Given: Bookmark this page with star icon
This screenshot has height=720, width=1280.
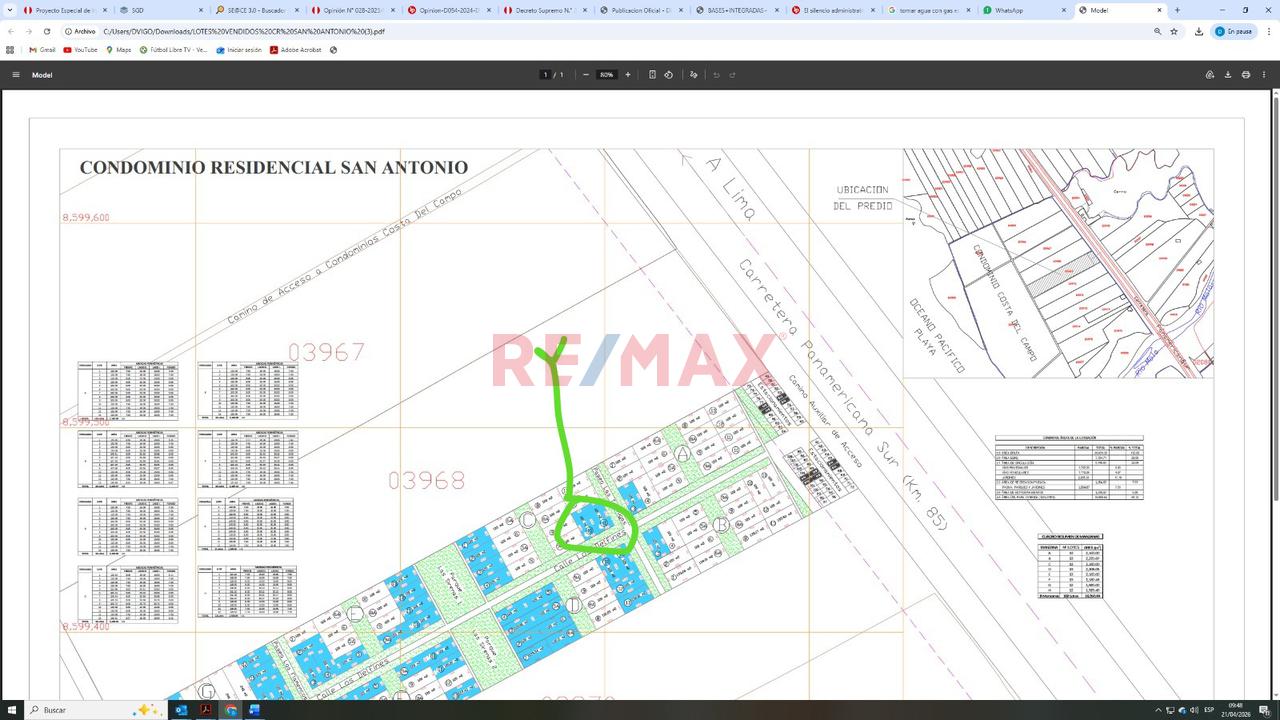Looking at the screenshot, I should [x=1174, y=31].
